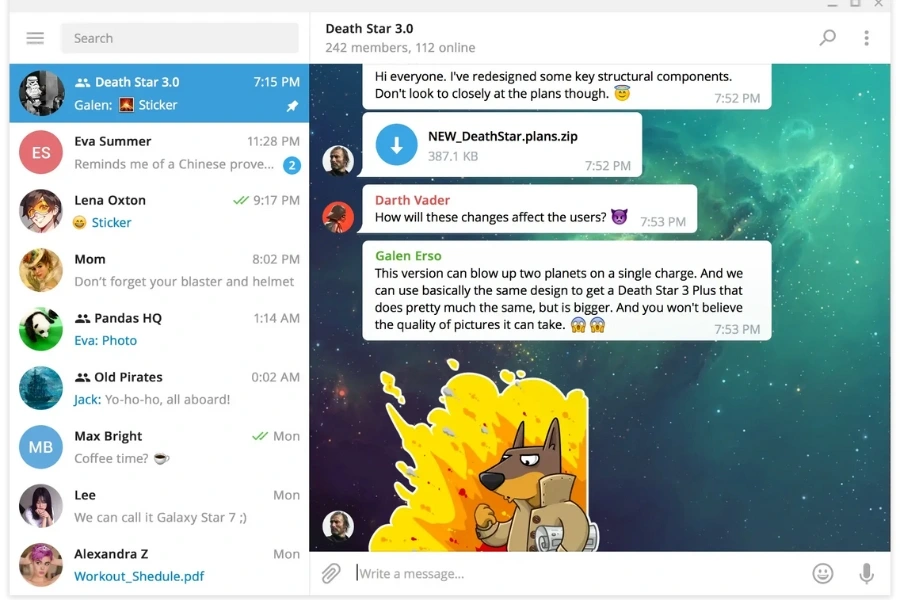Image resolution: width=900 pixels, height=600 pixels.
Task: Click sender avatar beside the zip file message
Action: [338, 160]
